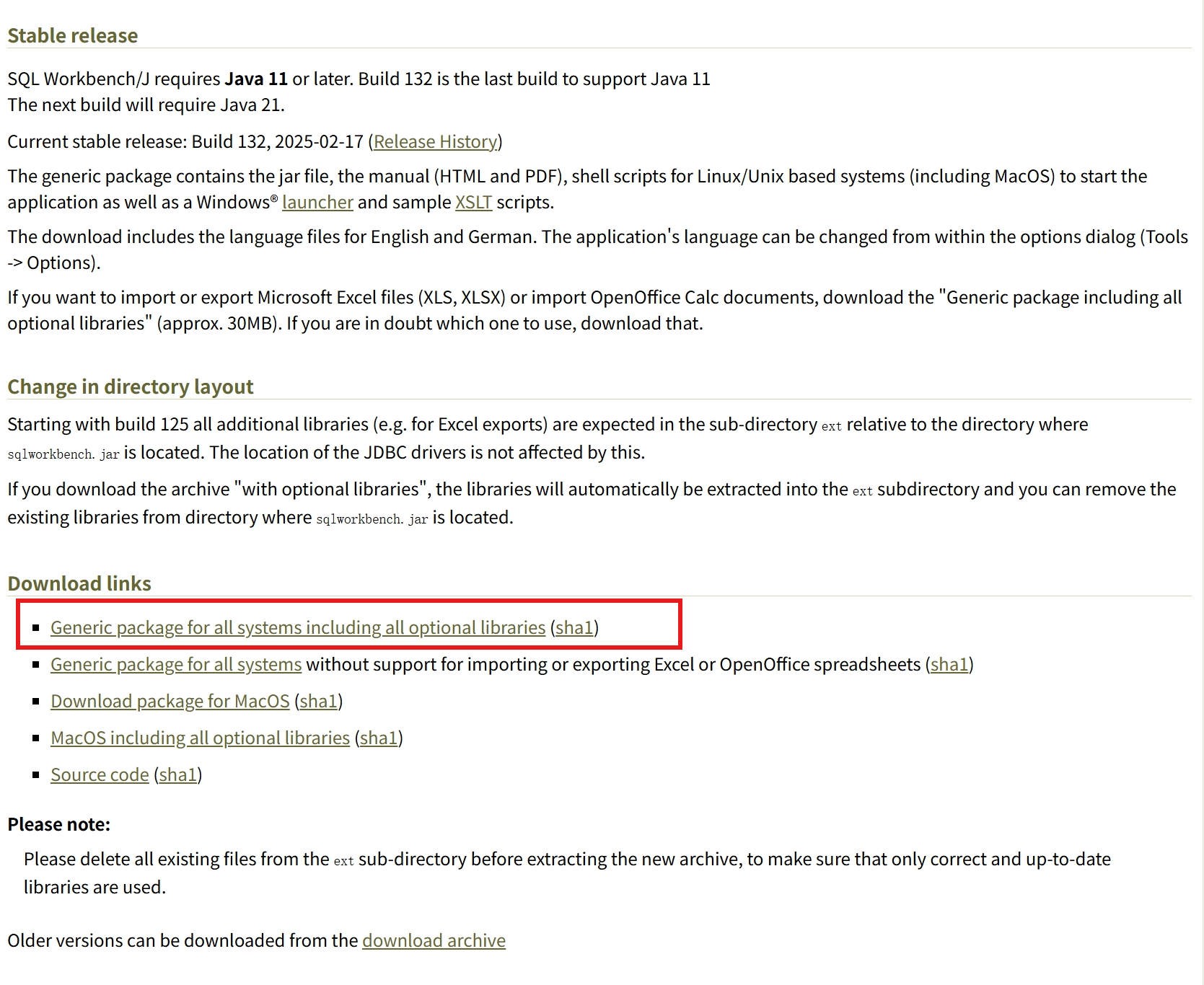Download Generic package including all optional libraries

[298, 627]
